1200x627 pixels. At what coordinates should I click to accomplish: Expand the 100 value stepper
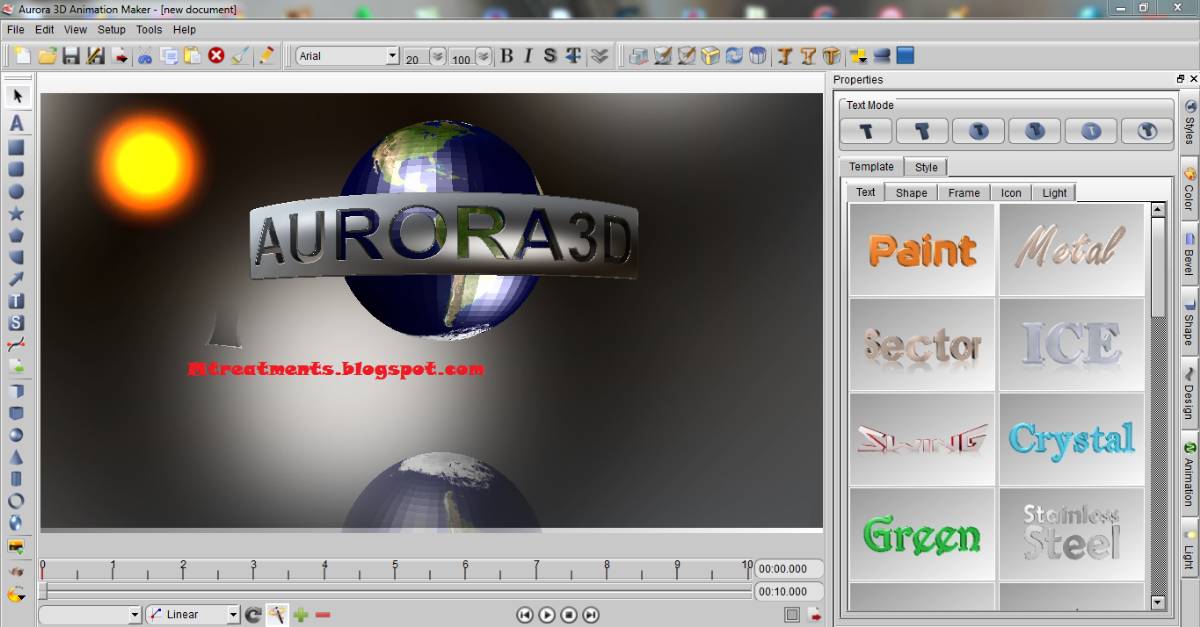pyautogui.click(x=483, y=56)
